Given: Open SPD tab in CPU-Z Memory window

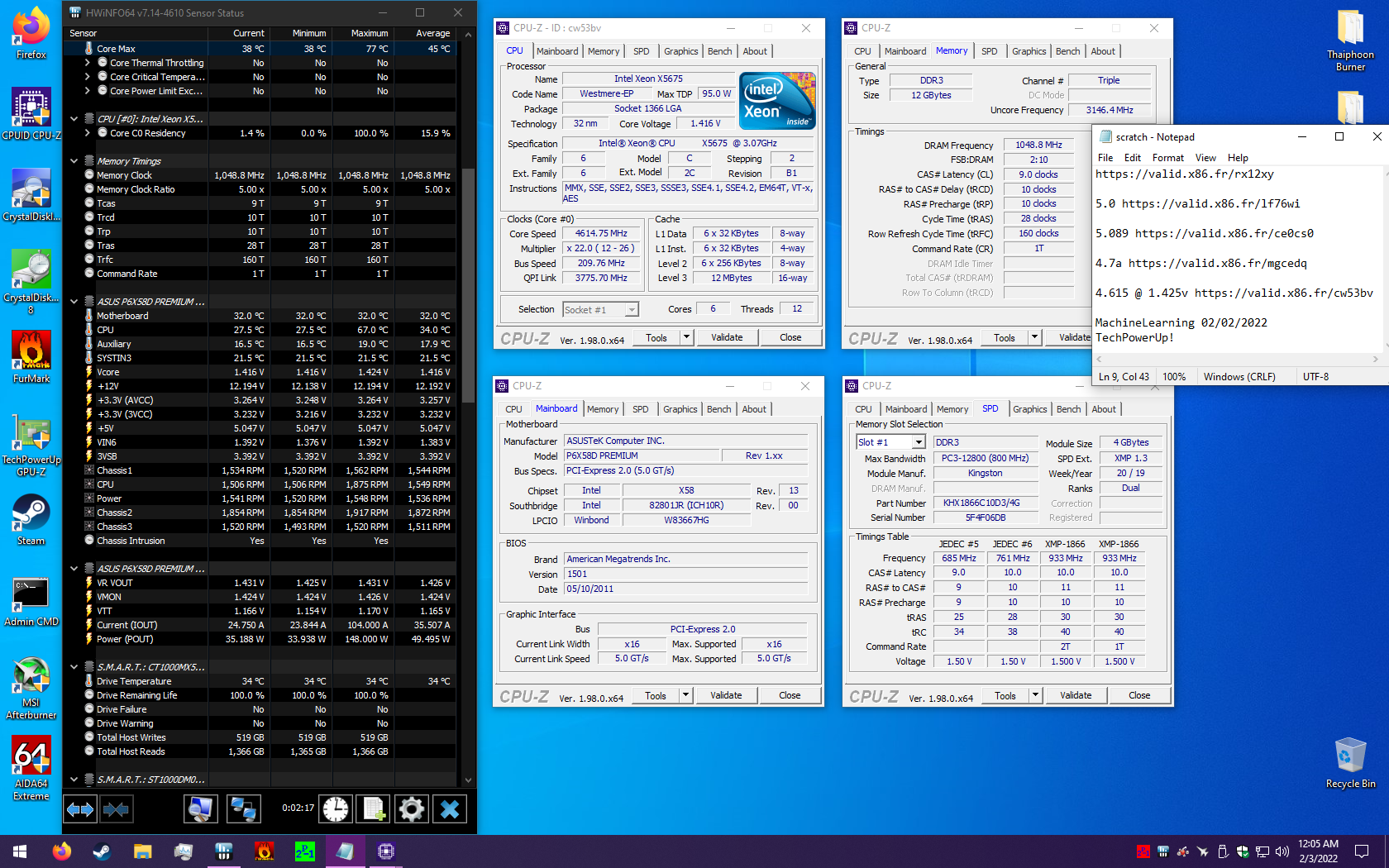Looking at the screenshot, I should [989, 51].
